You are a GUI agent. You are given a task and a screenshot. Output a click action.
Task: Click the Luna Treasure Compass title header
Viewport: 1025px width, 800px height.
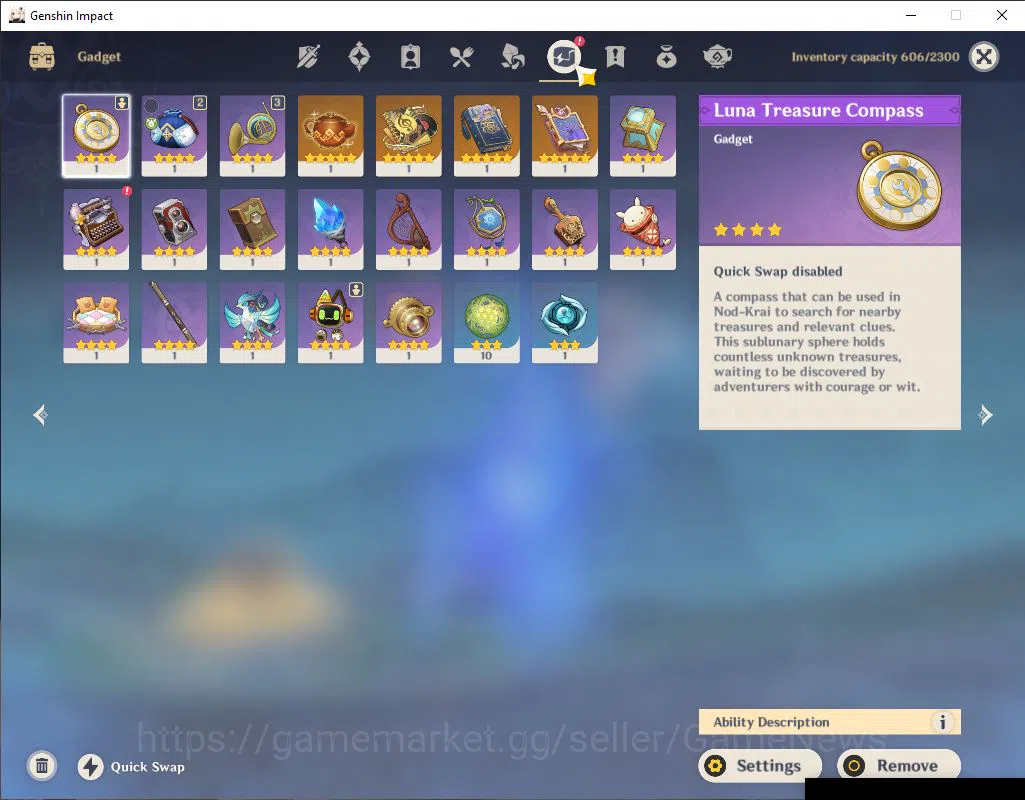(x=830, y=110)
